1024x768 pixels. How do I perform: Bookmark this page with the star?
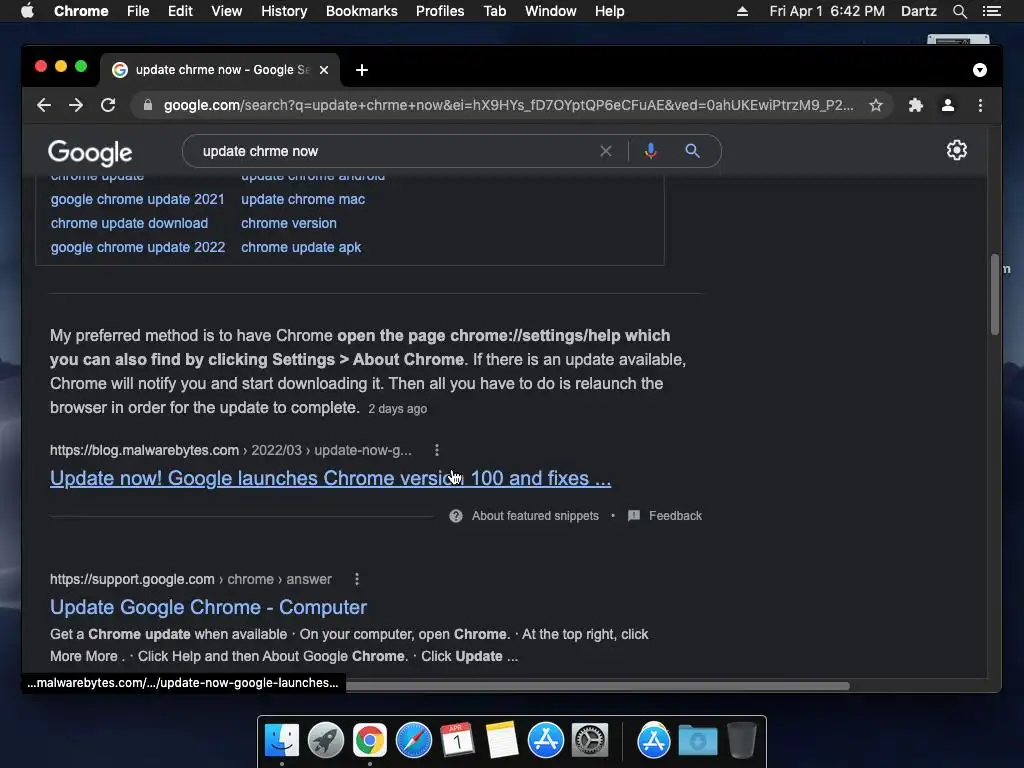[x=876, y=105]
